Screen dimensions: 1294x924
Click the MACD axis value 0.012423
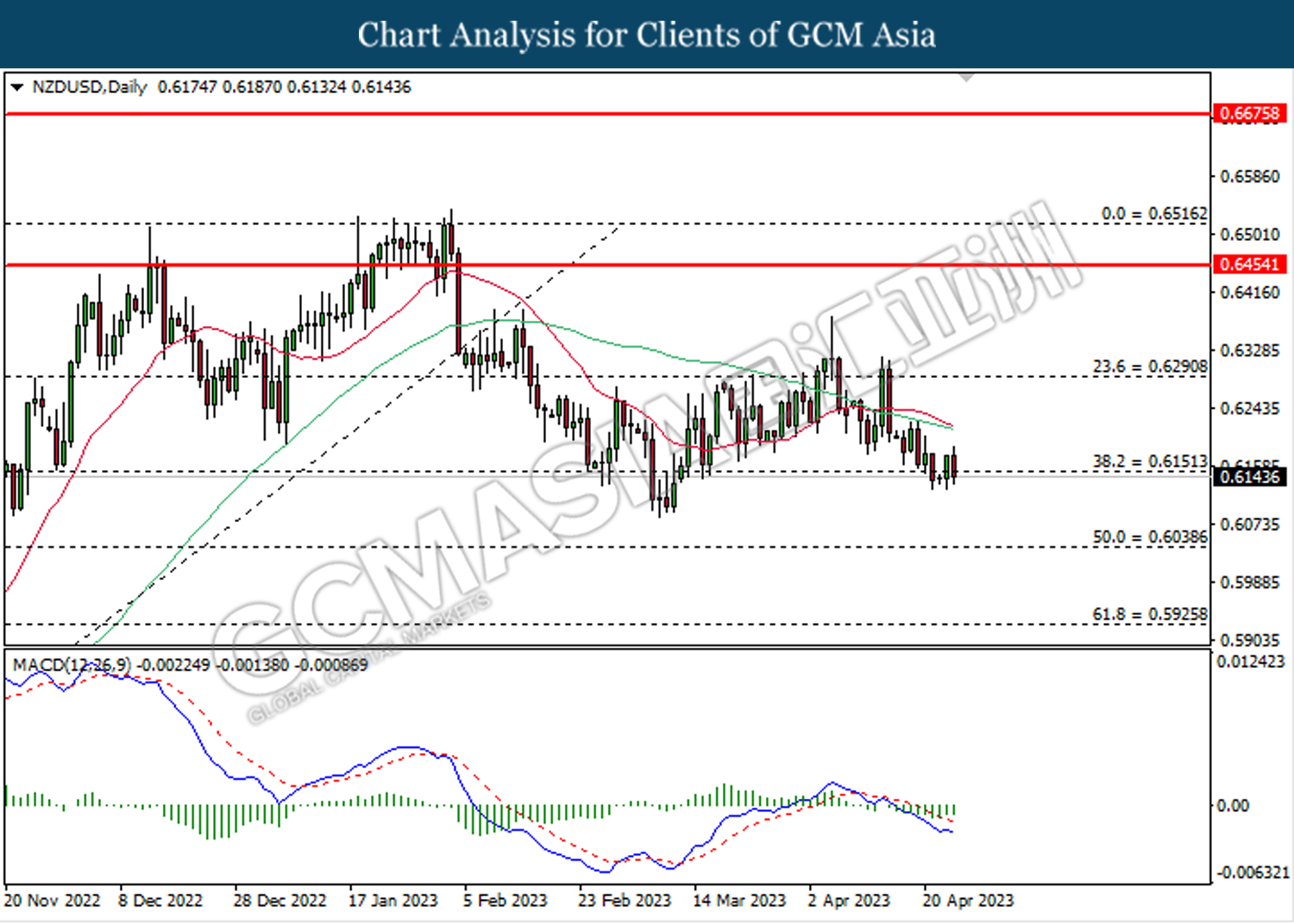pyautogui.click(x=1251, y=662)
